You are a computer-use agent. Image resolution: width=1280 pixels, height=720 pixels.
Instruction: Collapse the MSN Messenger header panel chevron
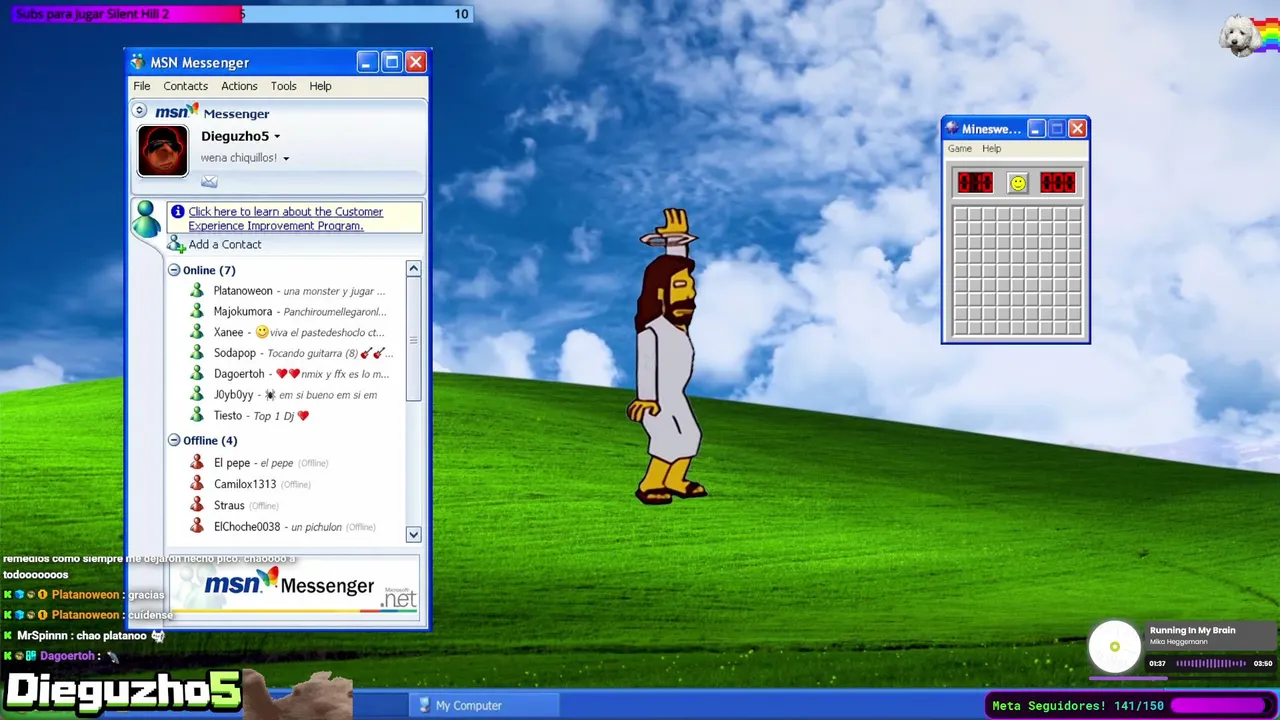139,111
